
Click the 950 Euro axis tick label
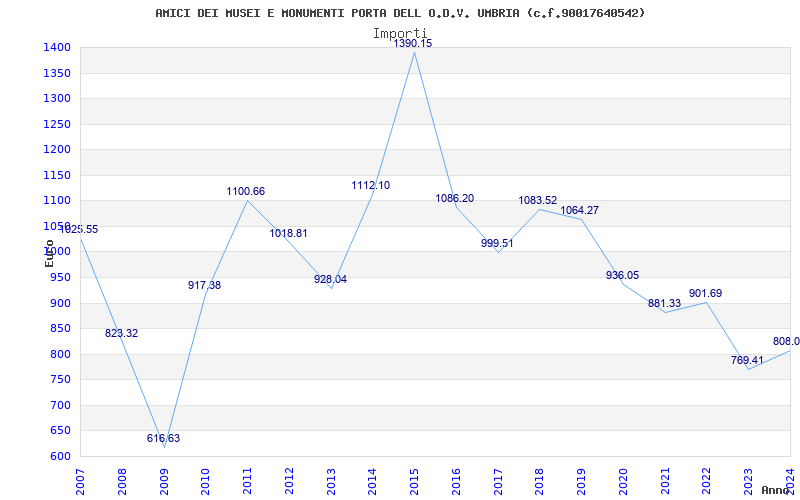tap(59, 278)
